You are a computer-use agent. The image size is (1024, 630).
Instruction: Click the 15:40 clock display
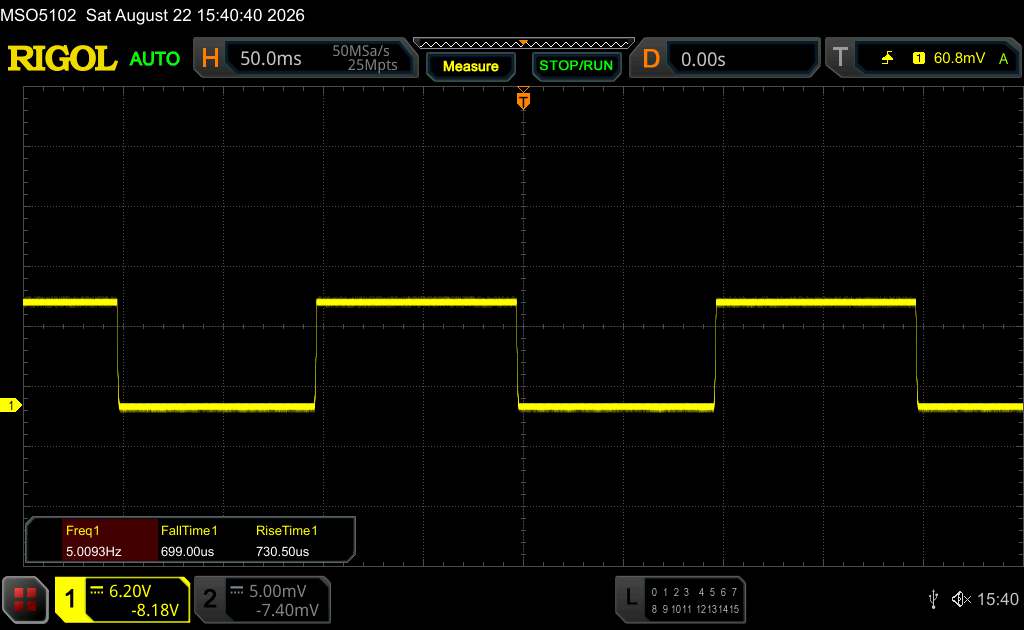tap(997, 599)
